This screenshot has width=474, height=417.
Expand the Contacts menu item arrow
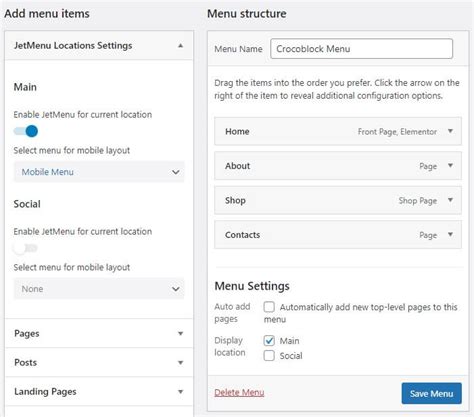[450, 235]
